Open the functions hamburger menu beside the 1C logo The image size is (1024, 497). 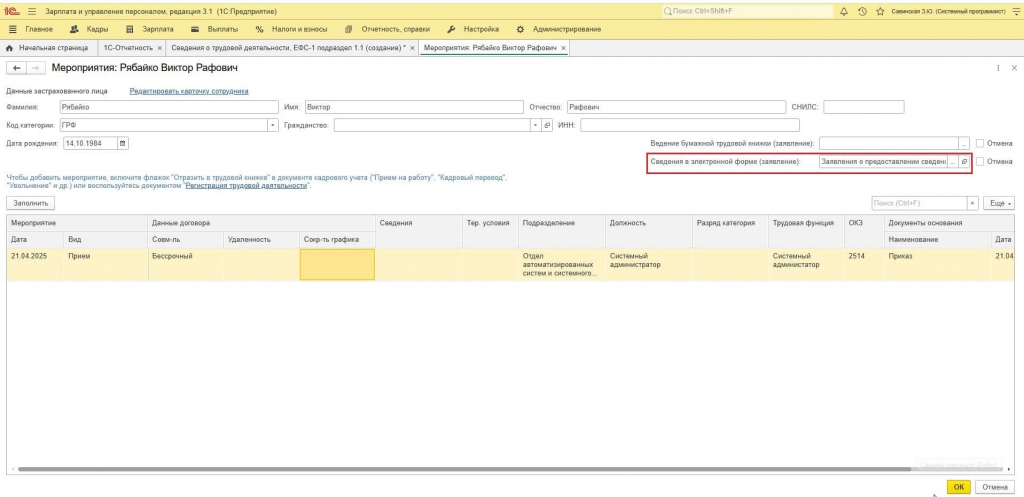(32, 12)
